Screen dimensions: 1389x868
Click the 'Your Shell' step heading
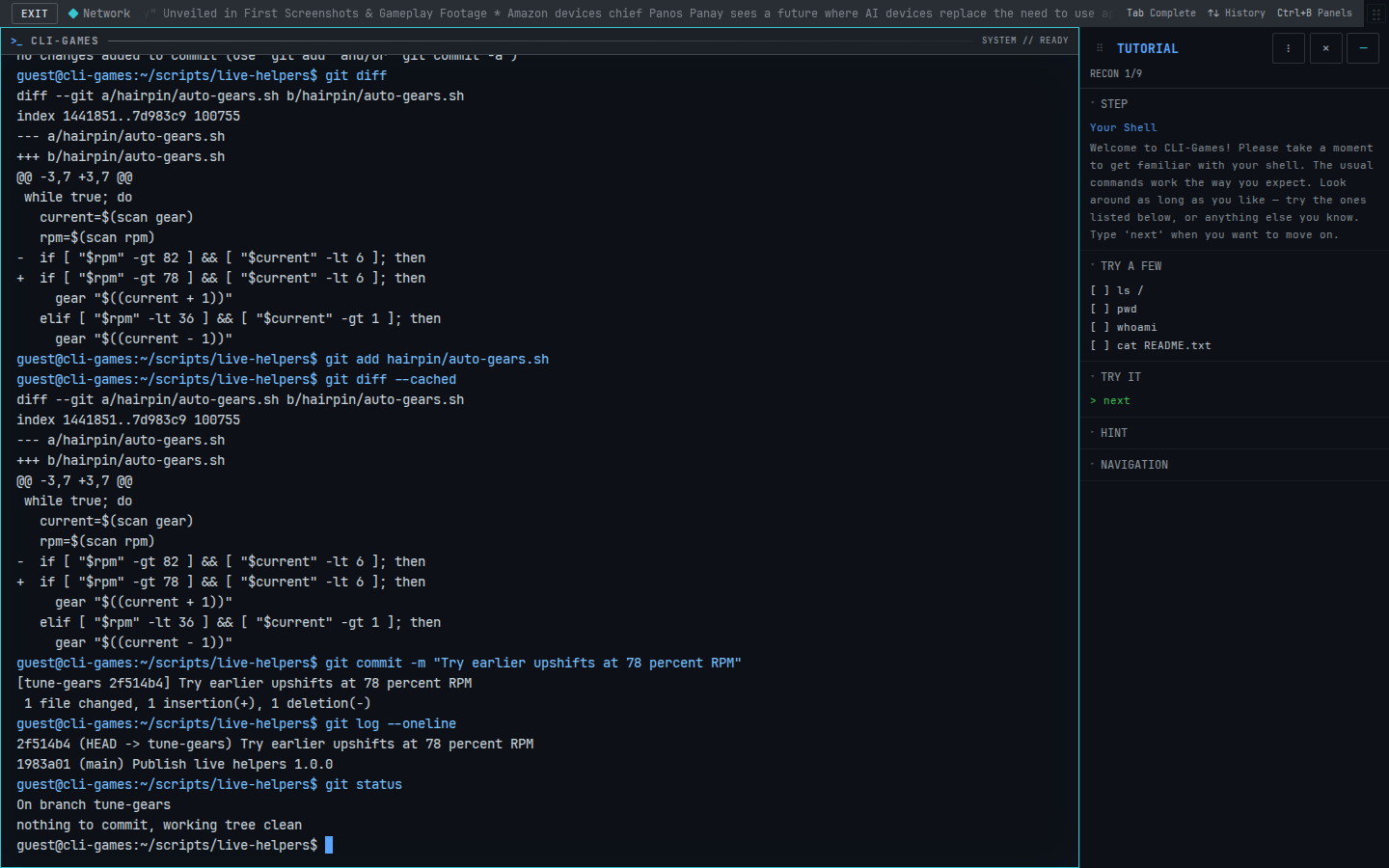pos(1123,127)
